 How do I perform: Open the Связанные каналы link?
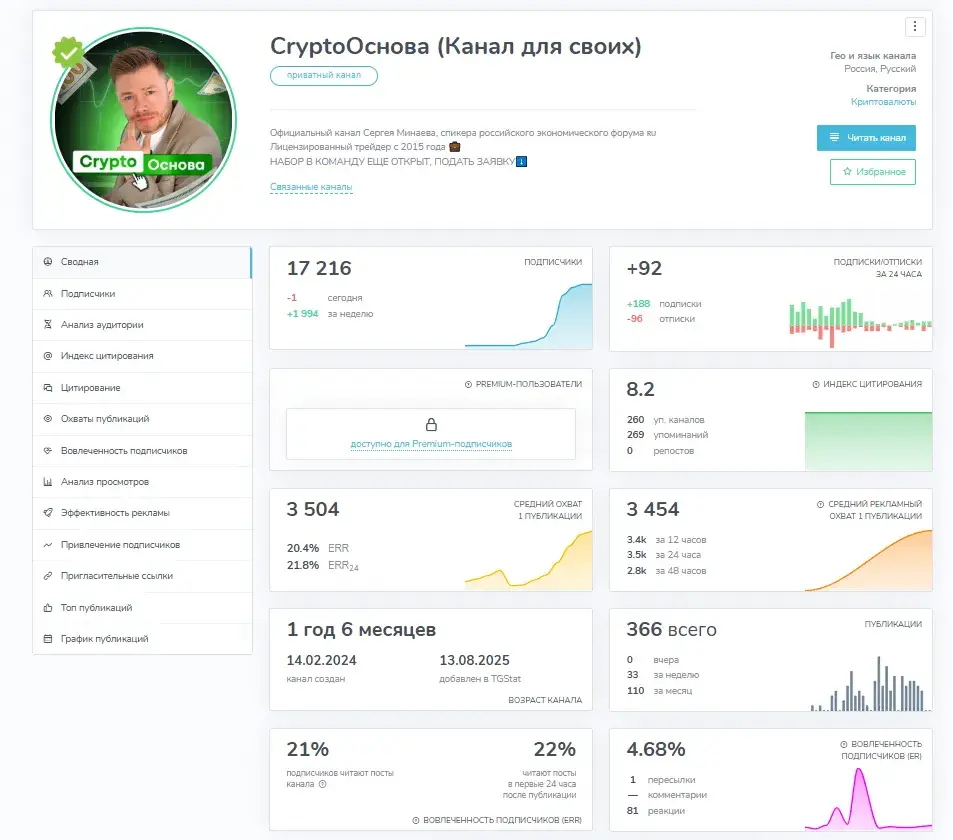(x=311, y=187)
